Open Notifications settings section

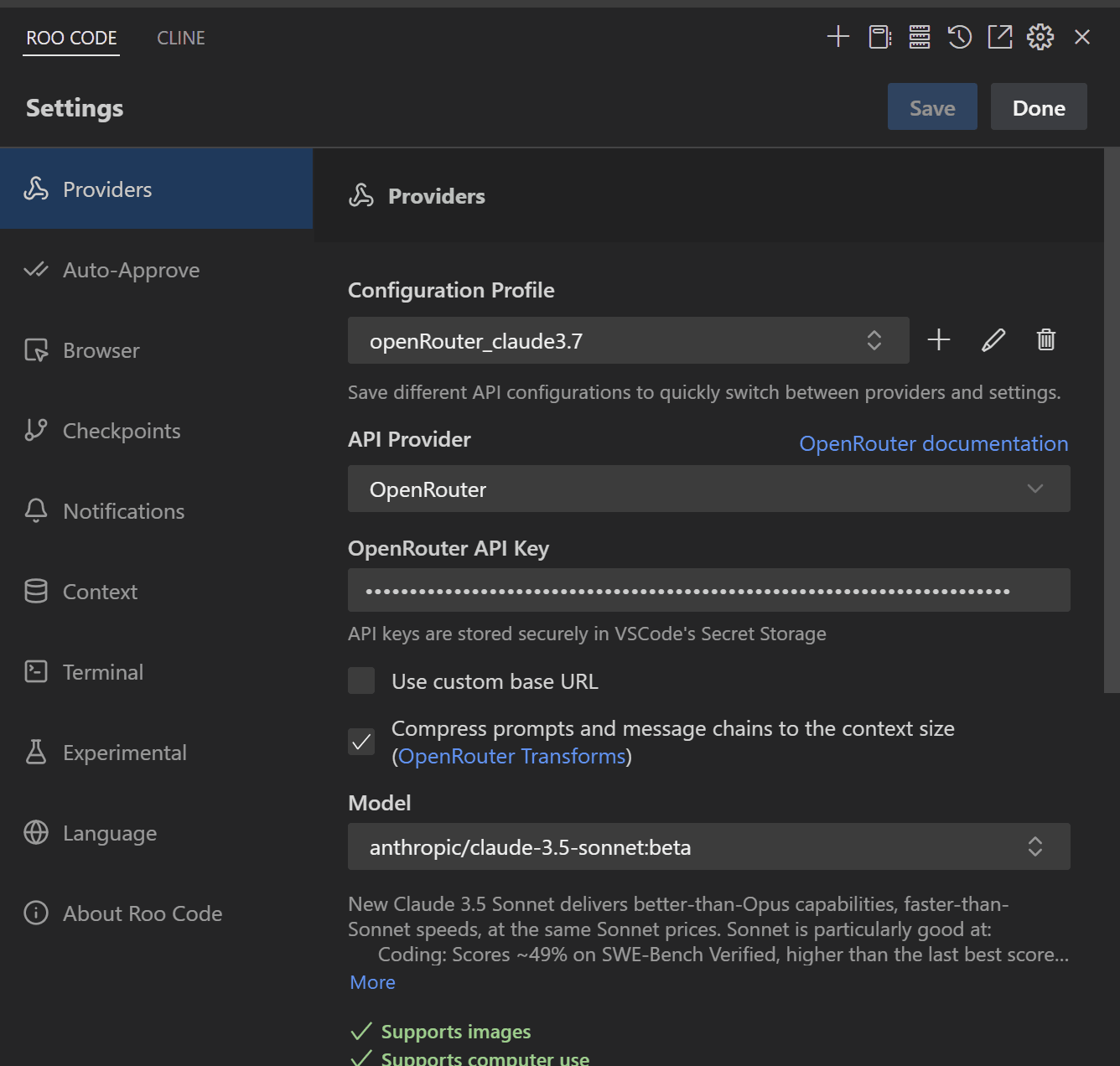point(157,511)
